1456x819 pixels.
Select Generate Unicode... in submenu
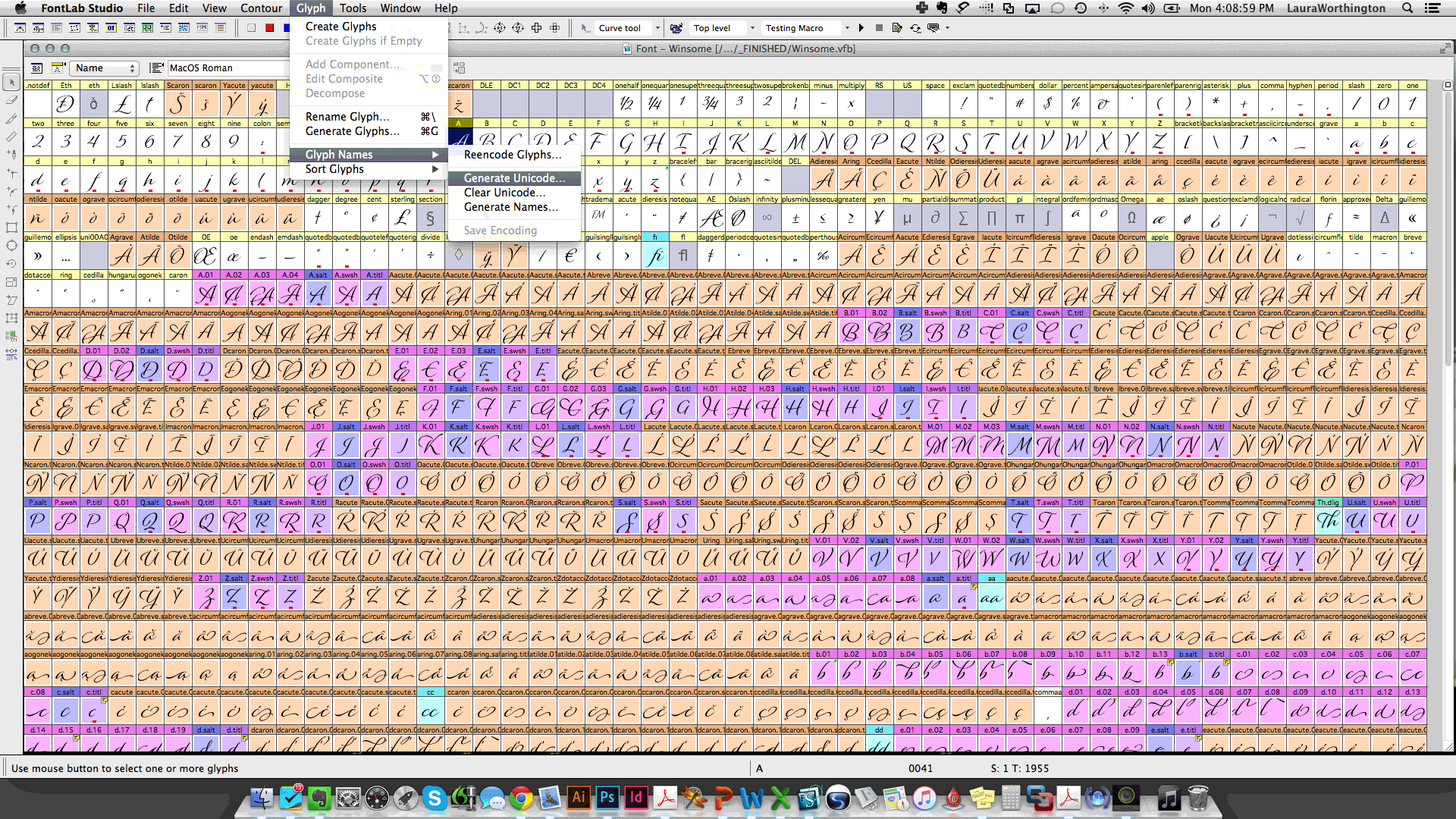pyautogui.click(x=513, y=178)
